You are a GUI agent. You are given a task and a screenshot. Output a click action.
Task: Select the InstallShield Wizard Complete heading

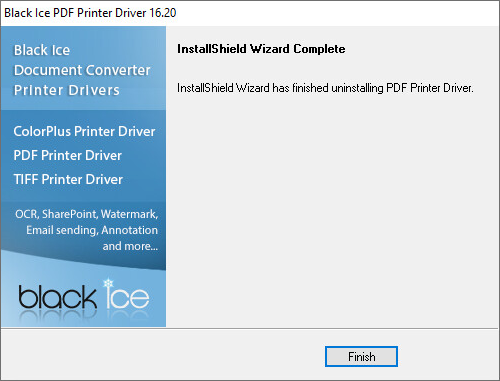pyautogui.click(x=261, y=49)
